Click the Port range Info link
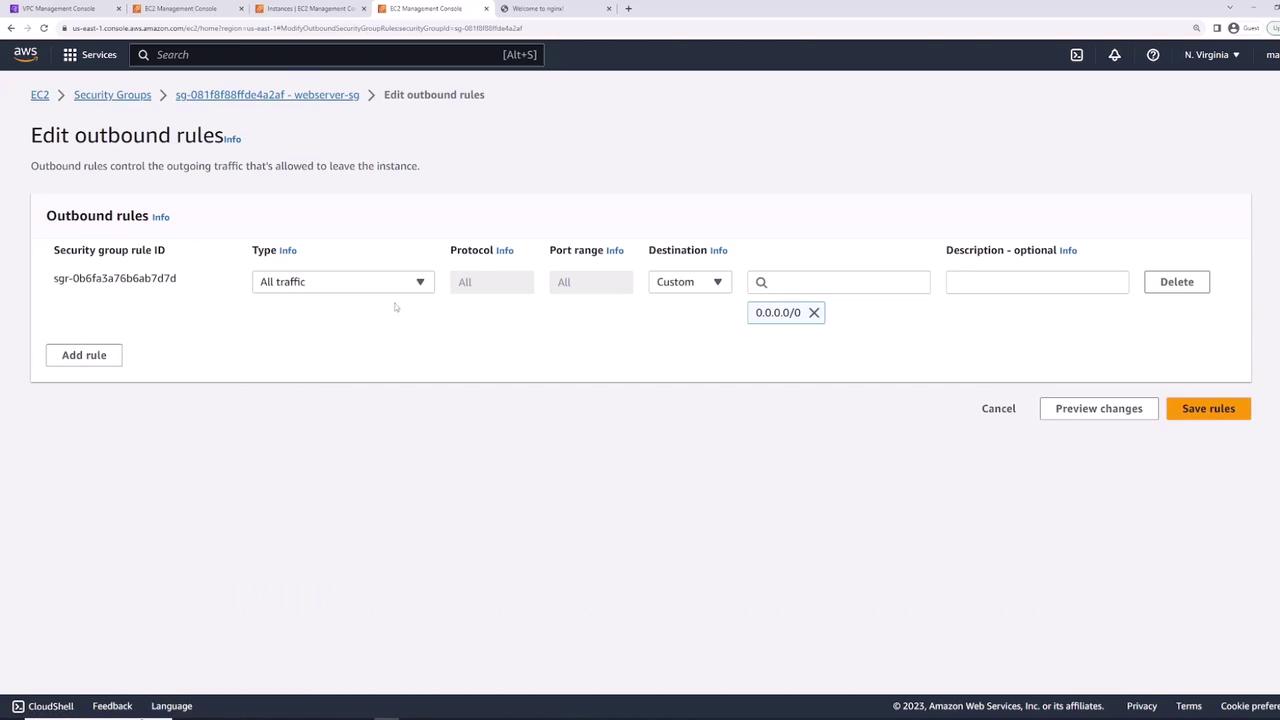 (x=615, y=251)
